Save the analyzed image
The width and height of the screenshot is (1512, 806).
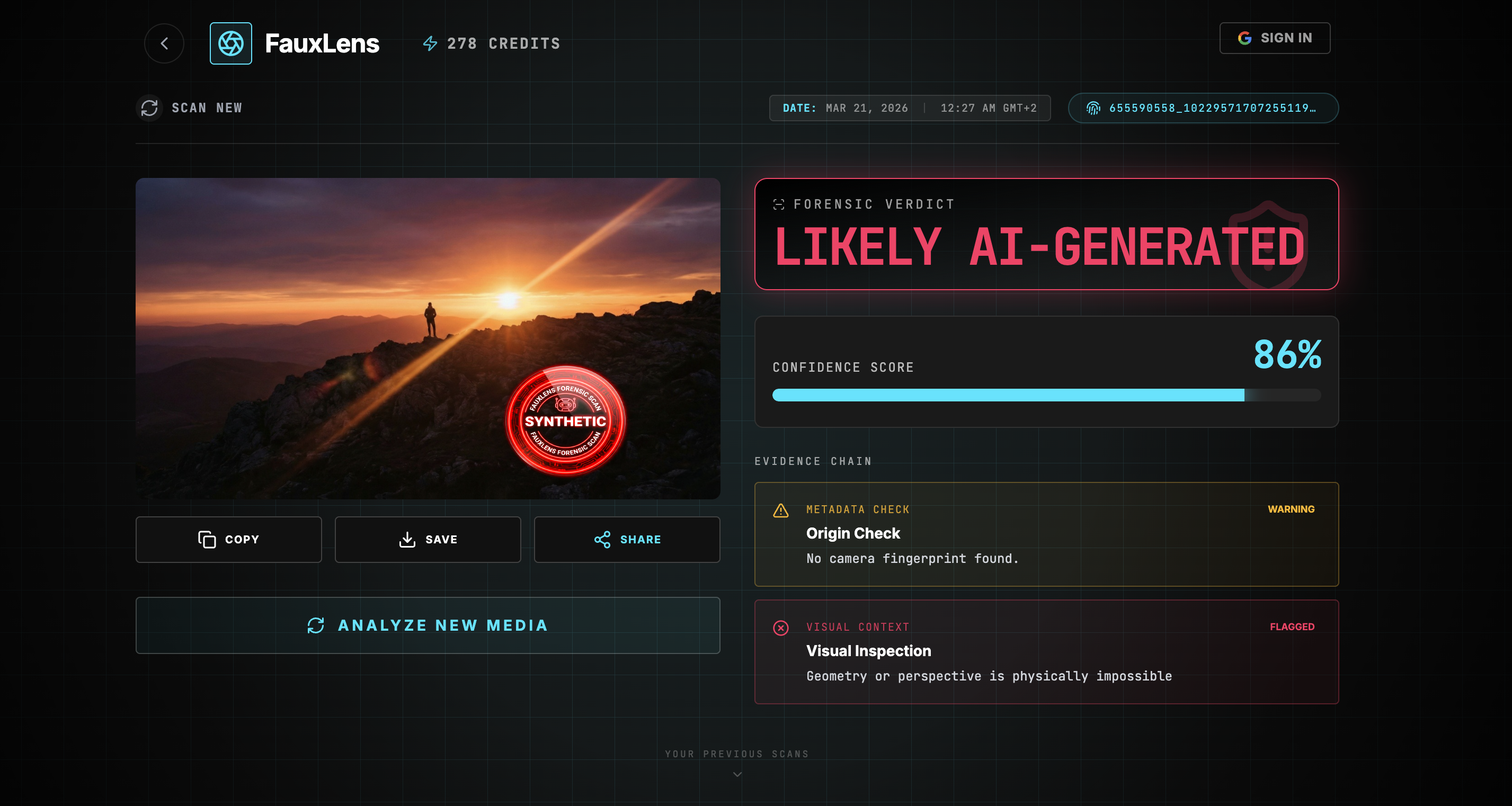tap(428, 539)
